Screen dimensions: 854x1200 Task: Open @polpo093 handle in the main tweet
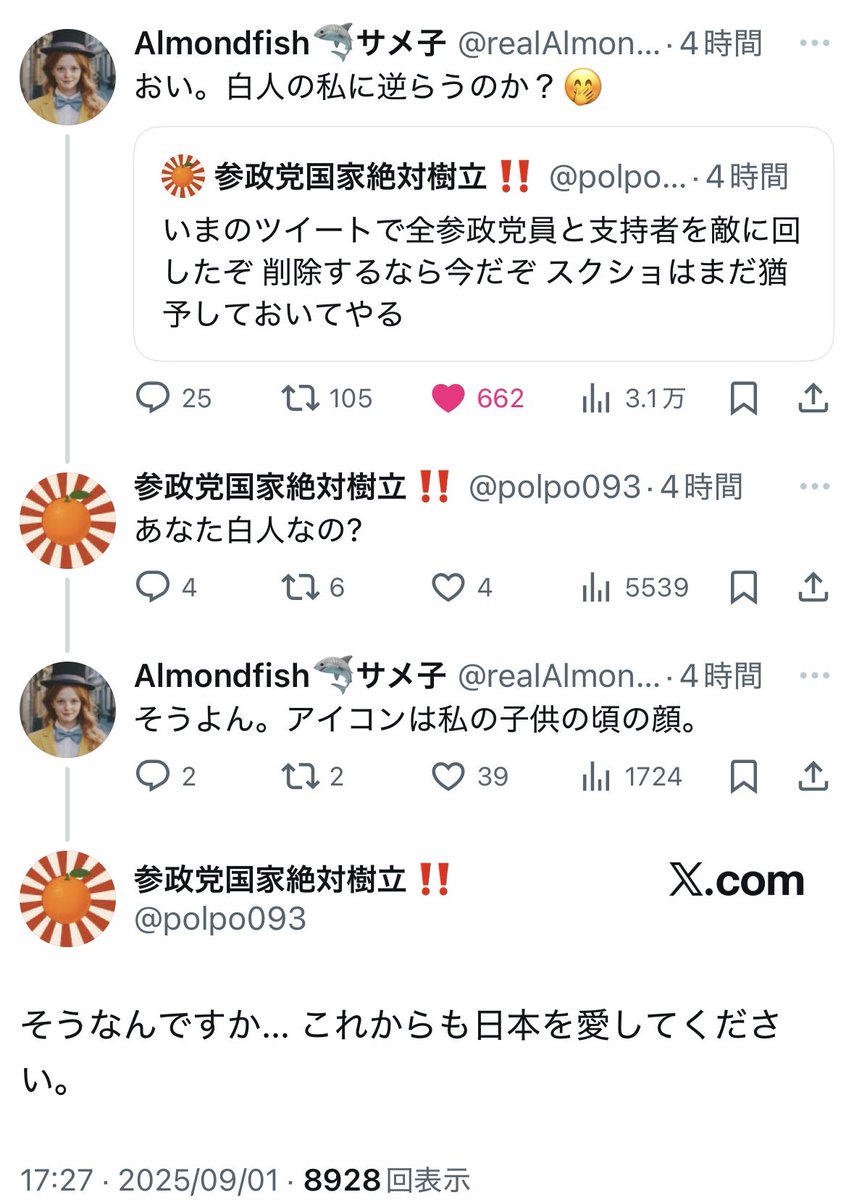point(220,919)
